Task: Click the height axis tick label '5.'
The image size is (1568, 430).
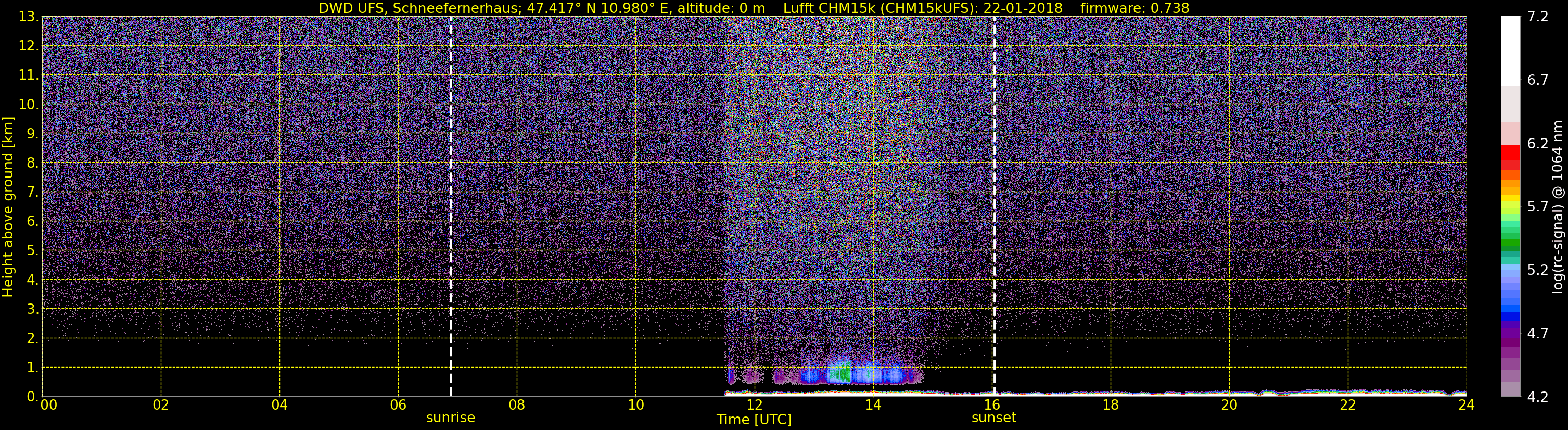Action: tap(32, 251)
